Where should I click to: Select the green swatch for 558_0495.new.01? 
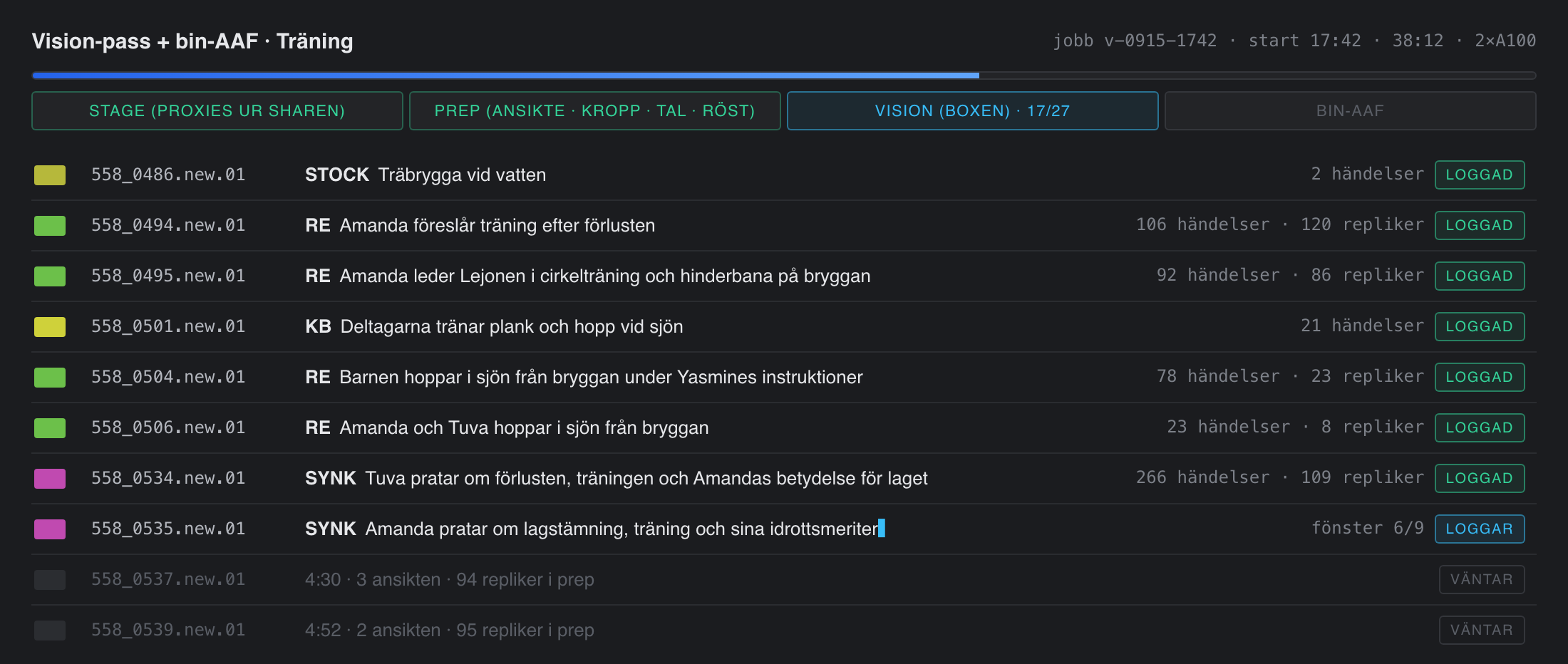point(50,276)
